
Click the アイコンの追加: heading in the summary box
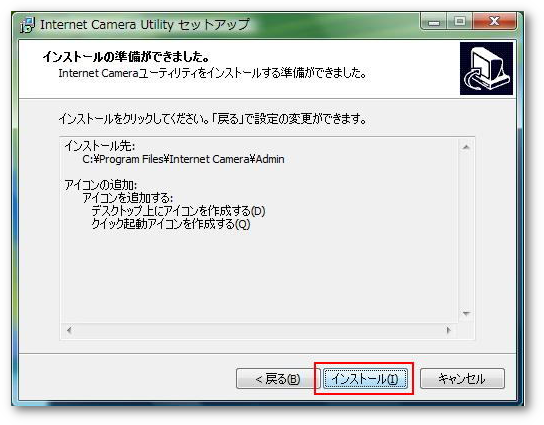click(101, 185)
